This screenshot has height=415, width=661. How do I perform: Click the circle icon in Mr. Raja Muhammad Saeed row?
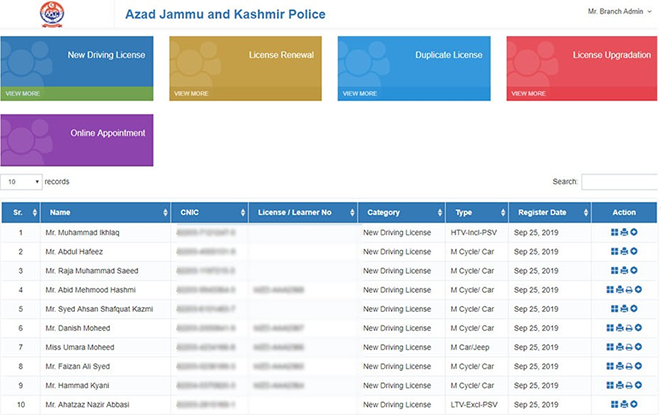[634, 270]
